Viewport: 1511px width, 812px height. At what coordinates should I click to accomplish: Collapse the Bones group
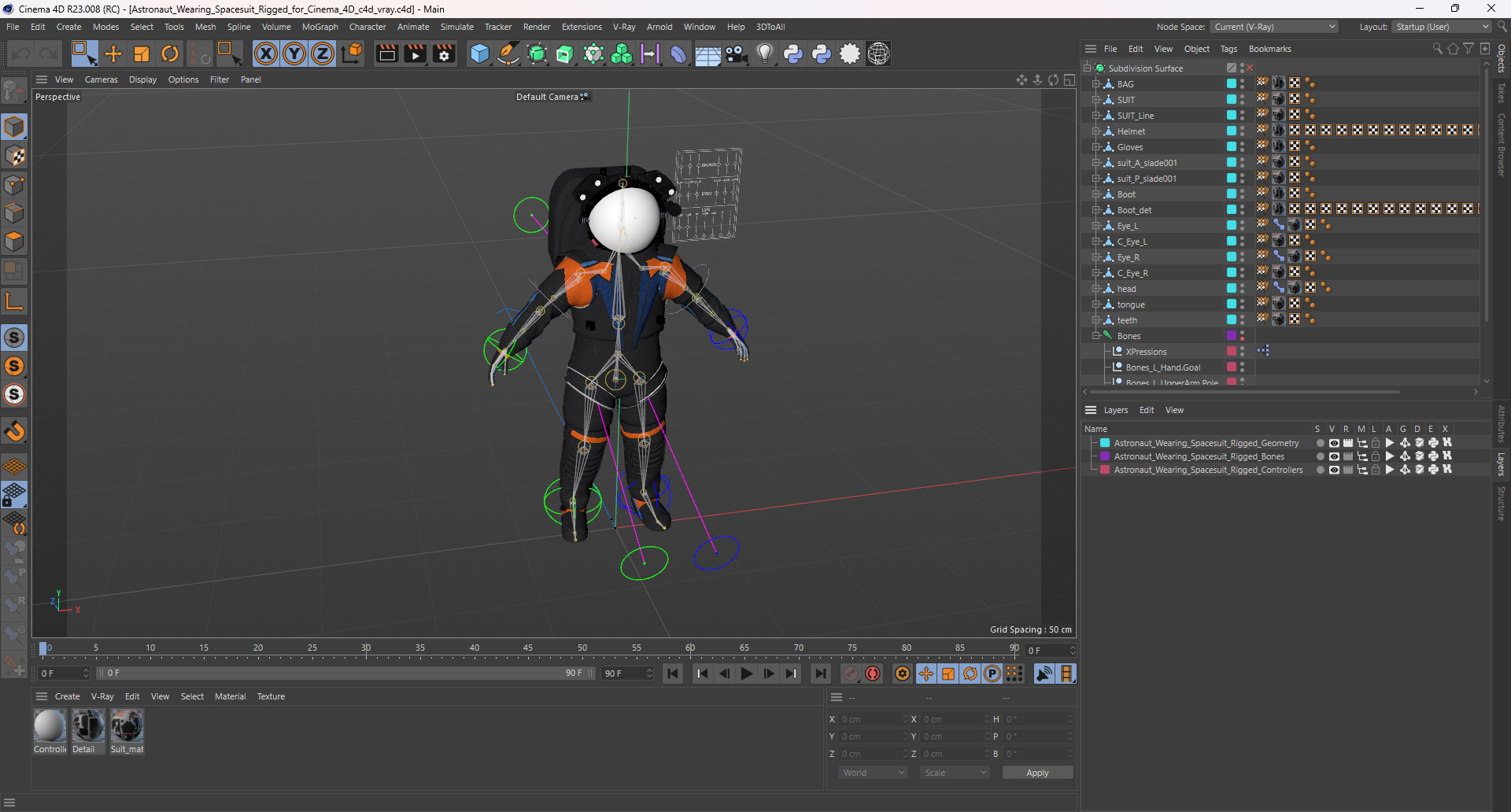click(1095, 336)
